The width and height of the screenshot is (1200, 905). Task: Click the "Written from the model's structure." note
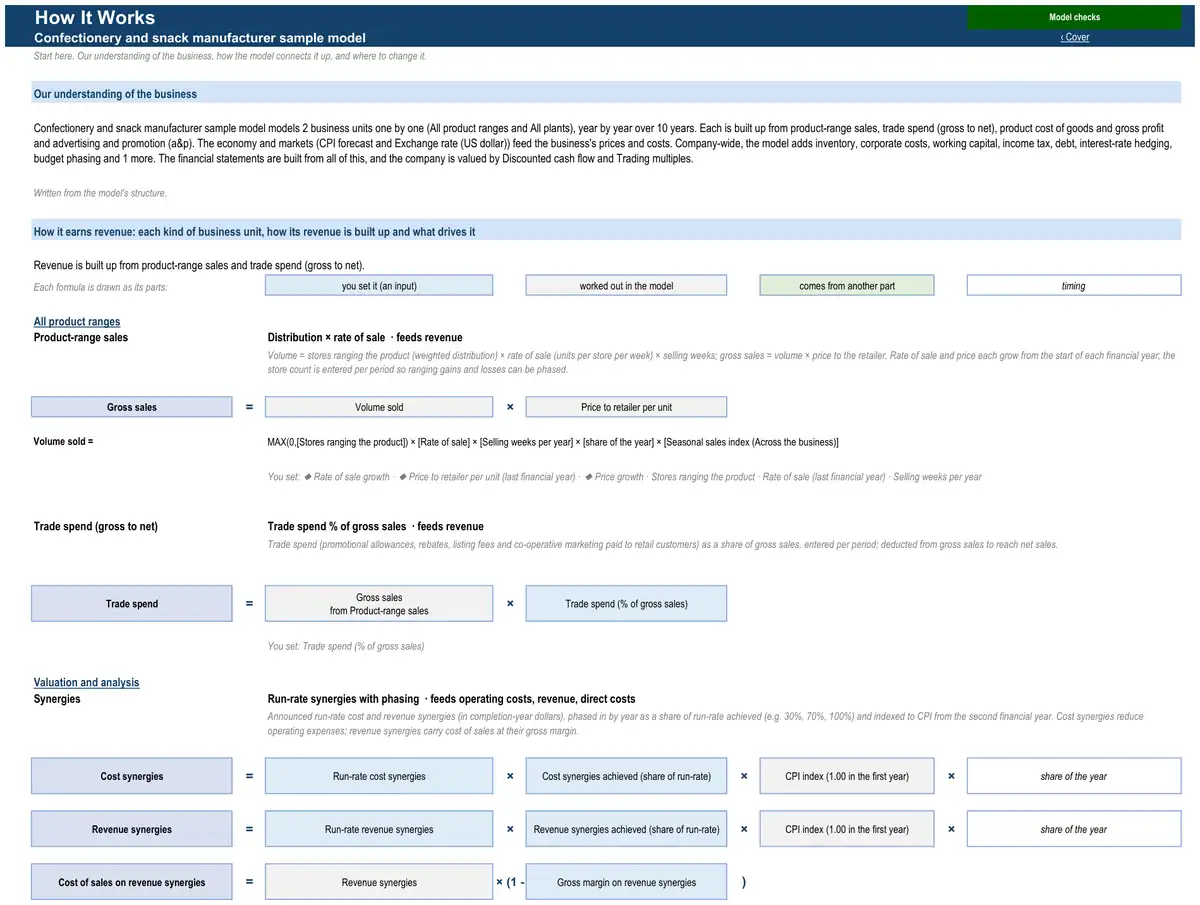101,193
